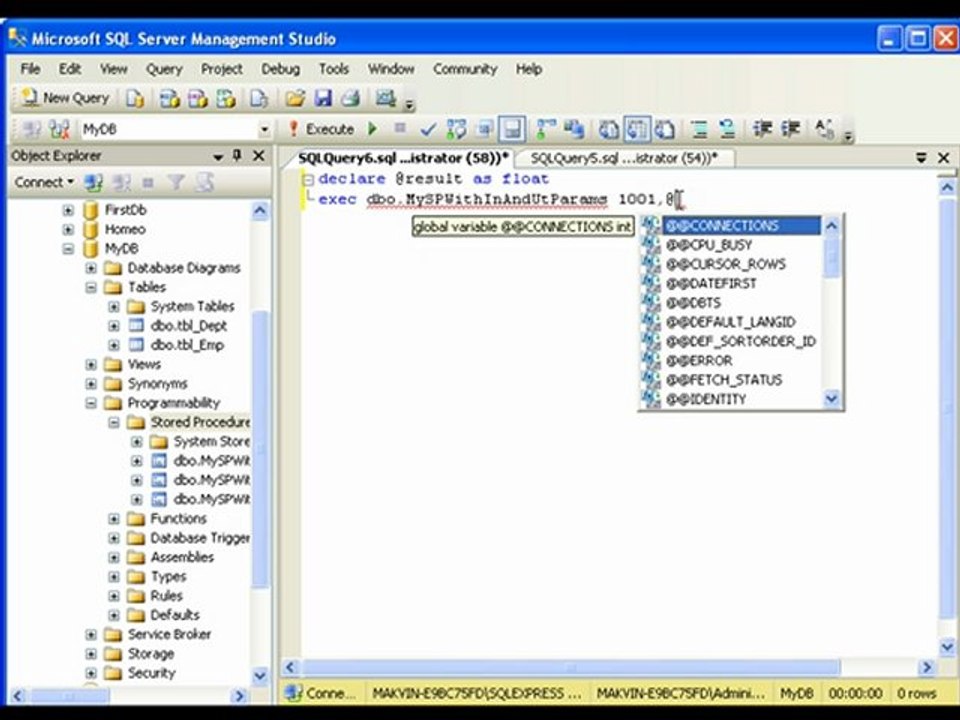The width and height of the screenshot is (960, 720).
Task: Open the saved file folder icon
Action: coord(294,98)
